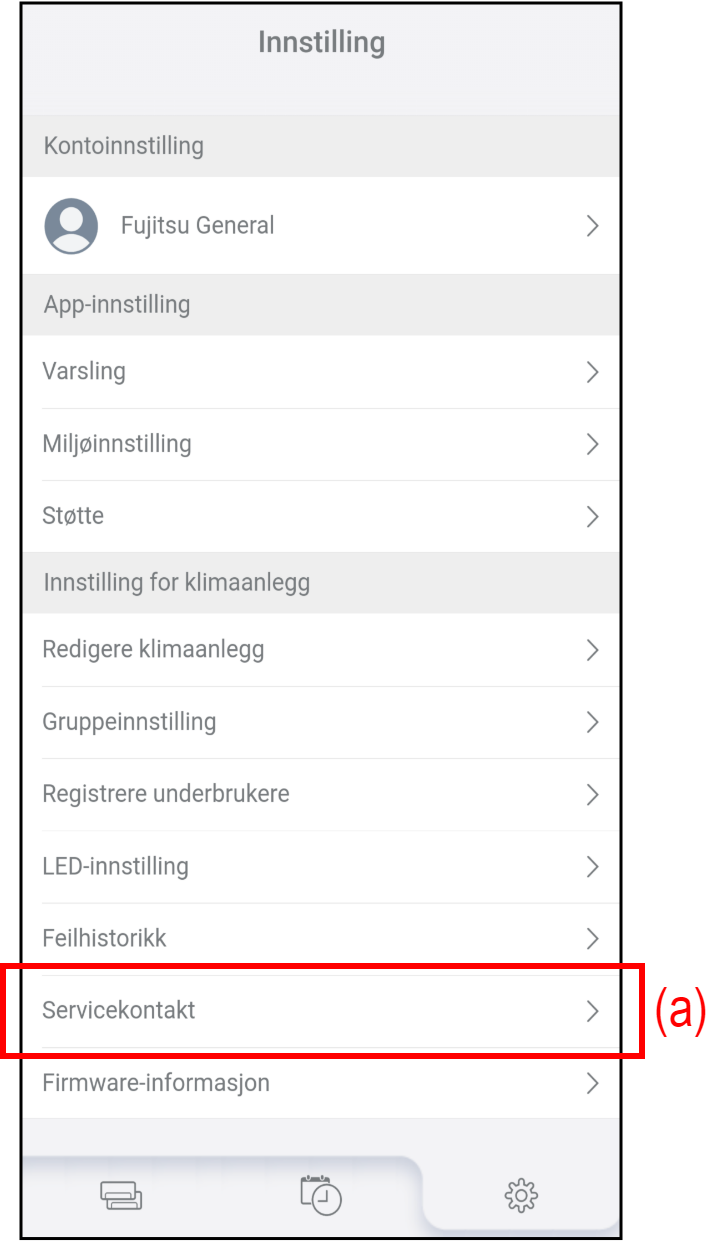Open the schedule timer tab icon
The height and width of the screenshot is (1243, 715).
click(321, 1195)
